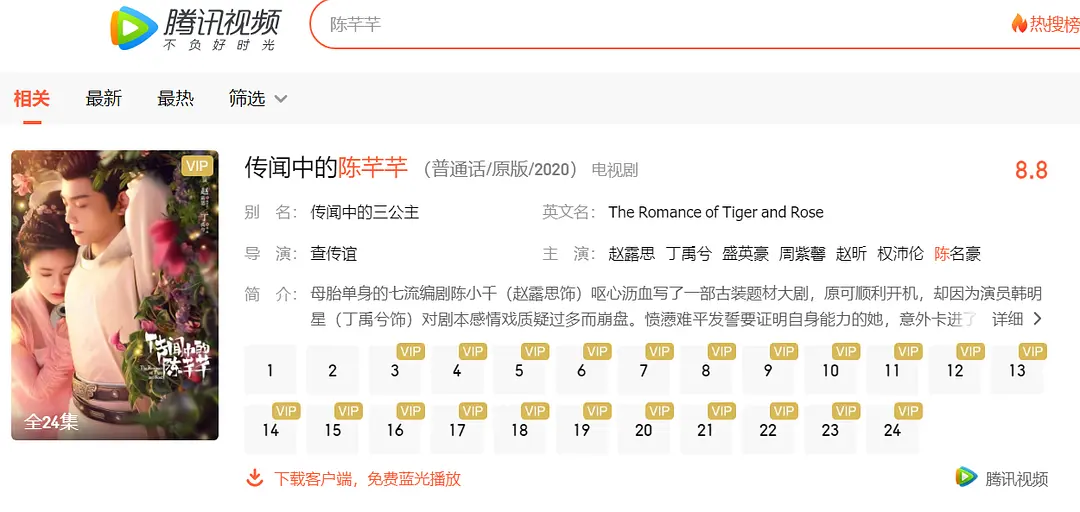Switch to the 最新 tab

pyautogui.click(x=104, y=98)
